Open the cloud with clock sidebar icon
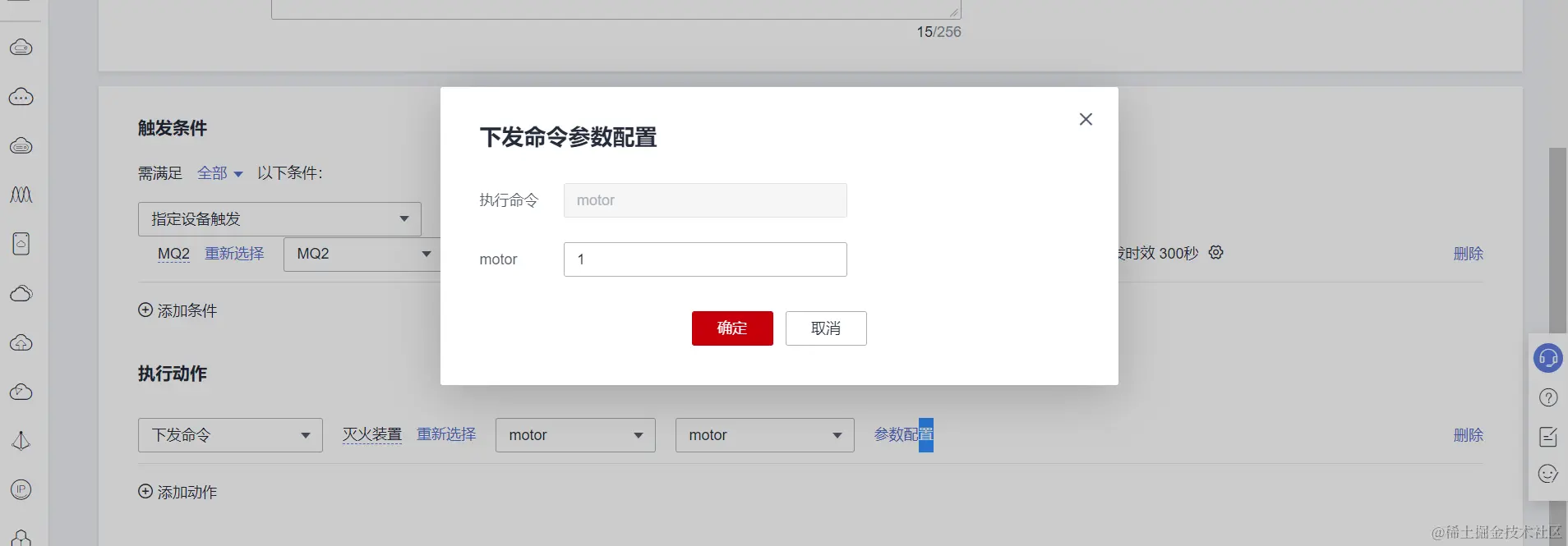This screenshot has width=1568, height=546. [21, 392]
